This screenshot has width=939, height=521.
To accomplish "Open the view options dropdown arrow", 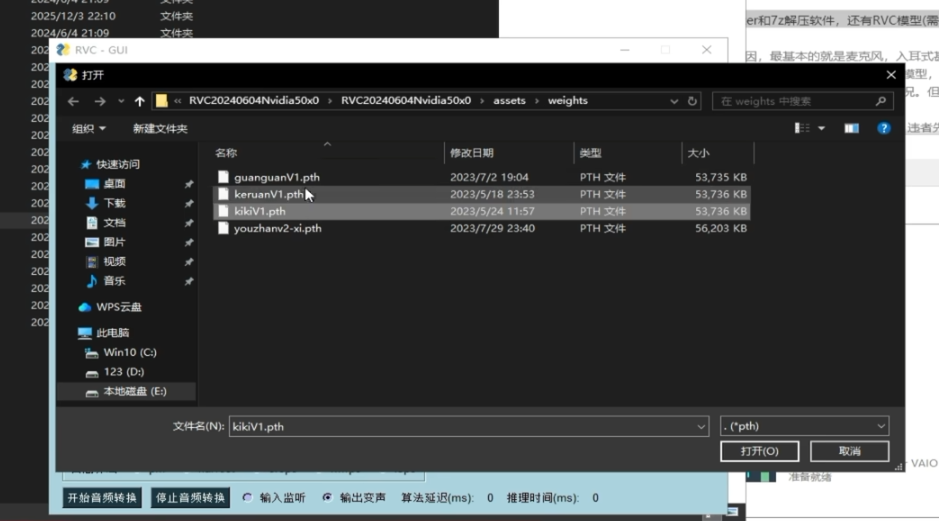I will point(822,128).
